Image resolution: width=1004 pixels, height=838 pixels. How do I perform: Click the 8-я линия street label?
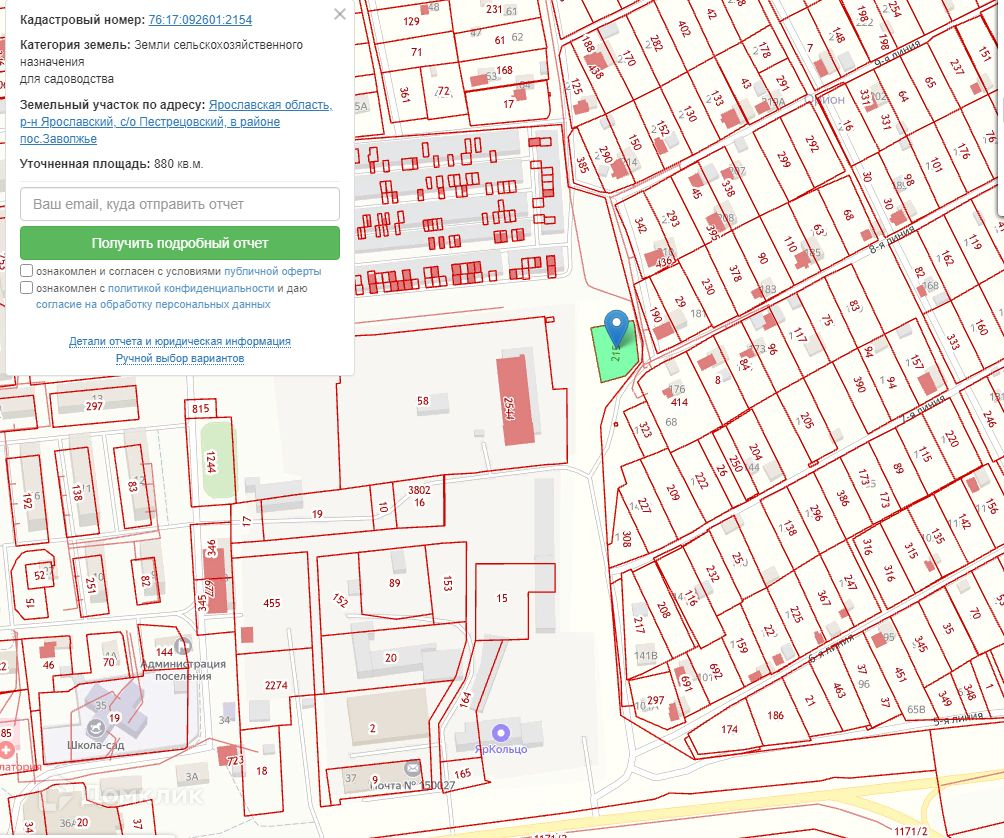[x=892, y=239]
